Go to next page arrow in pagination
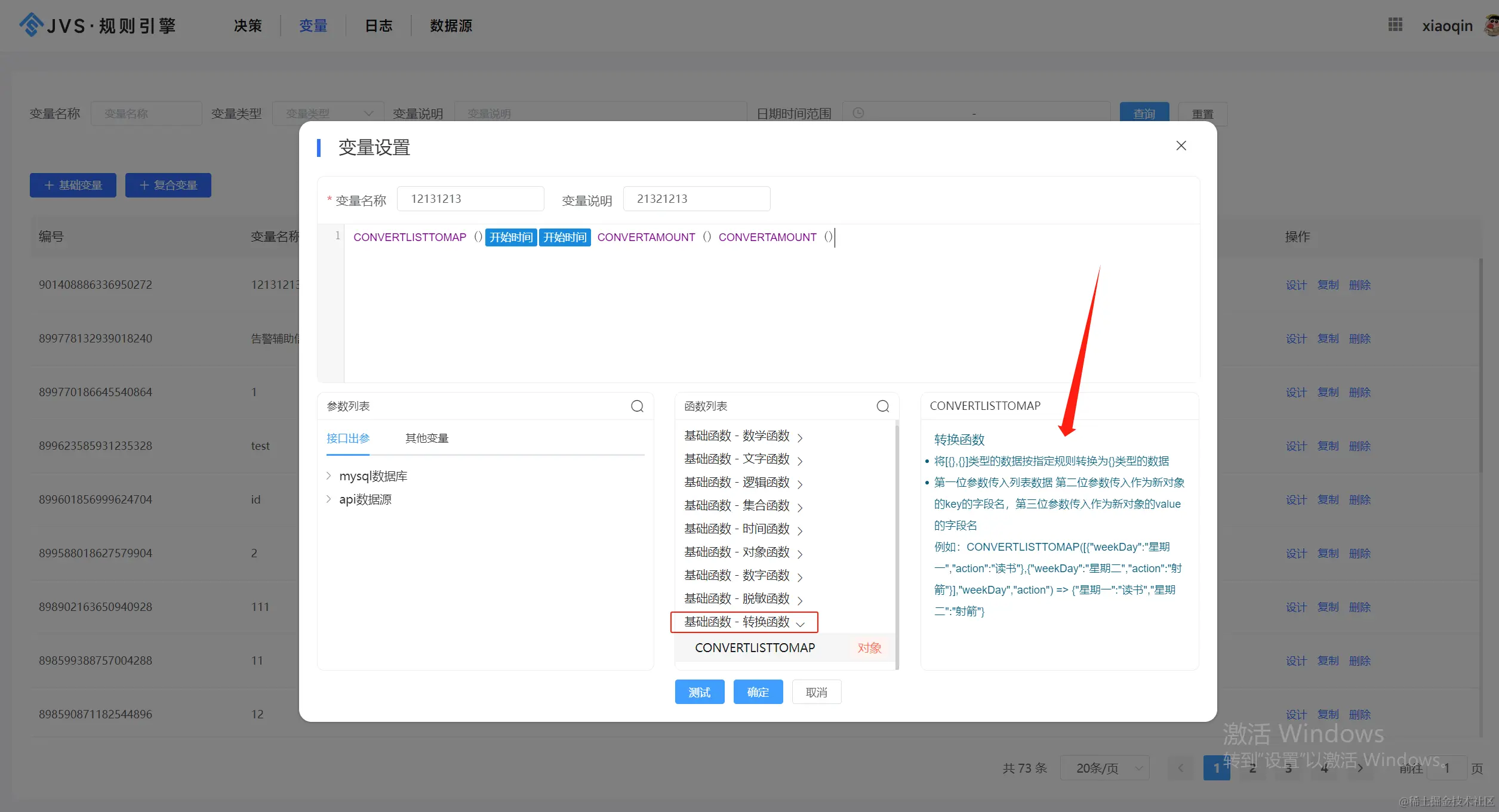Viewport: 1499px width, 812px height. tap(1360, 768)
